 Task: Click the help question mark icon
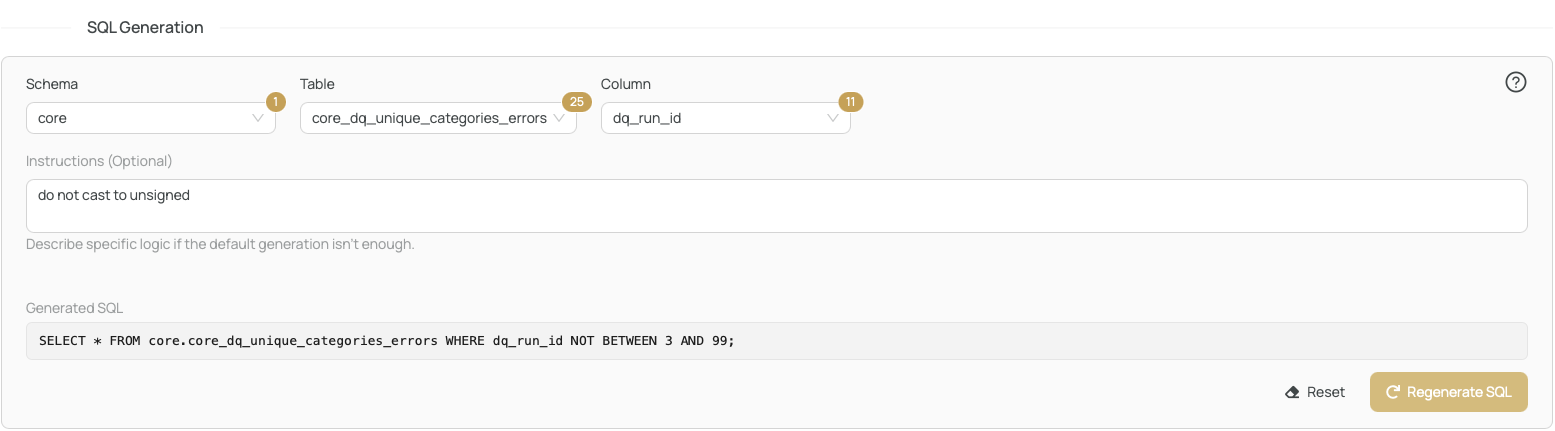(x=1515, y=83)
